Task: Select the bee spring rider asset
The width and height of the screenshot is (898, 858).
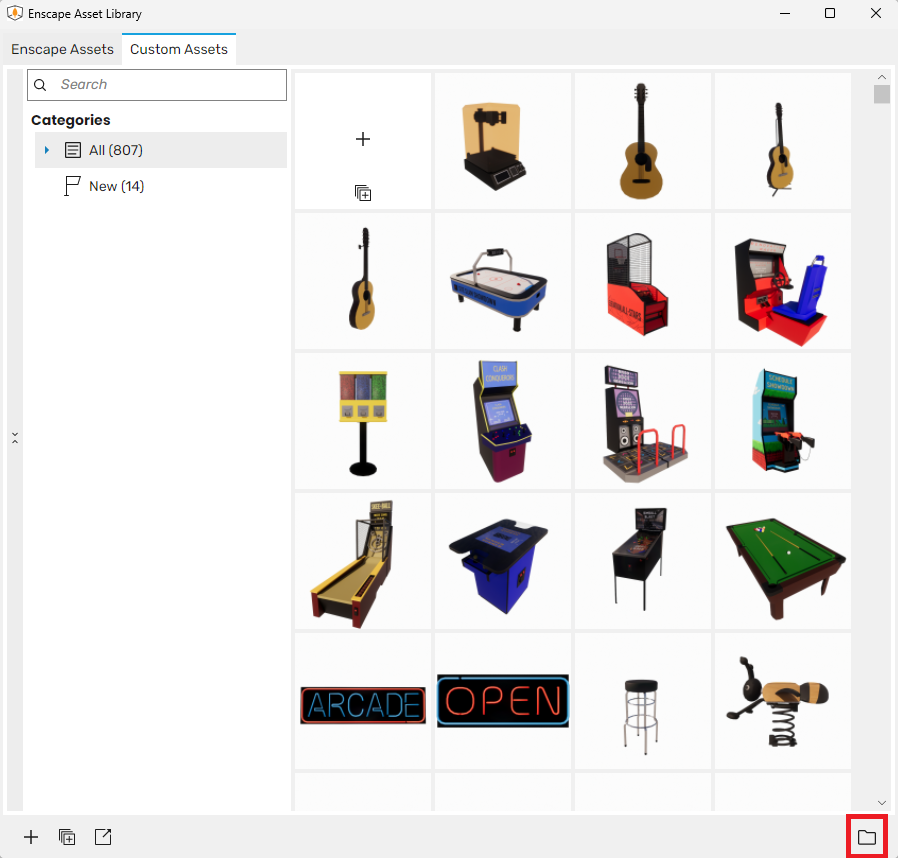Action: click(x=783, y=701)
